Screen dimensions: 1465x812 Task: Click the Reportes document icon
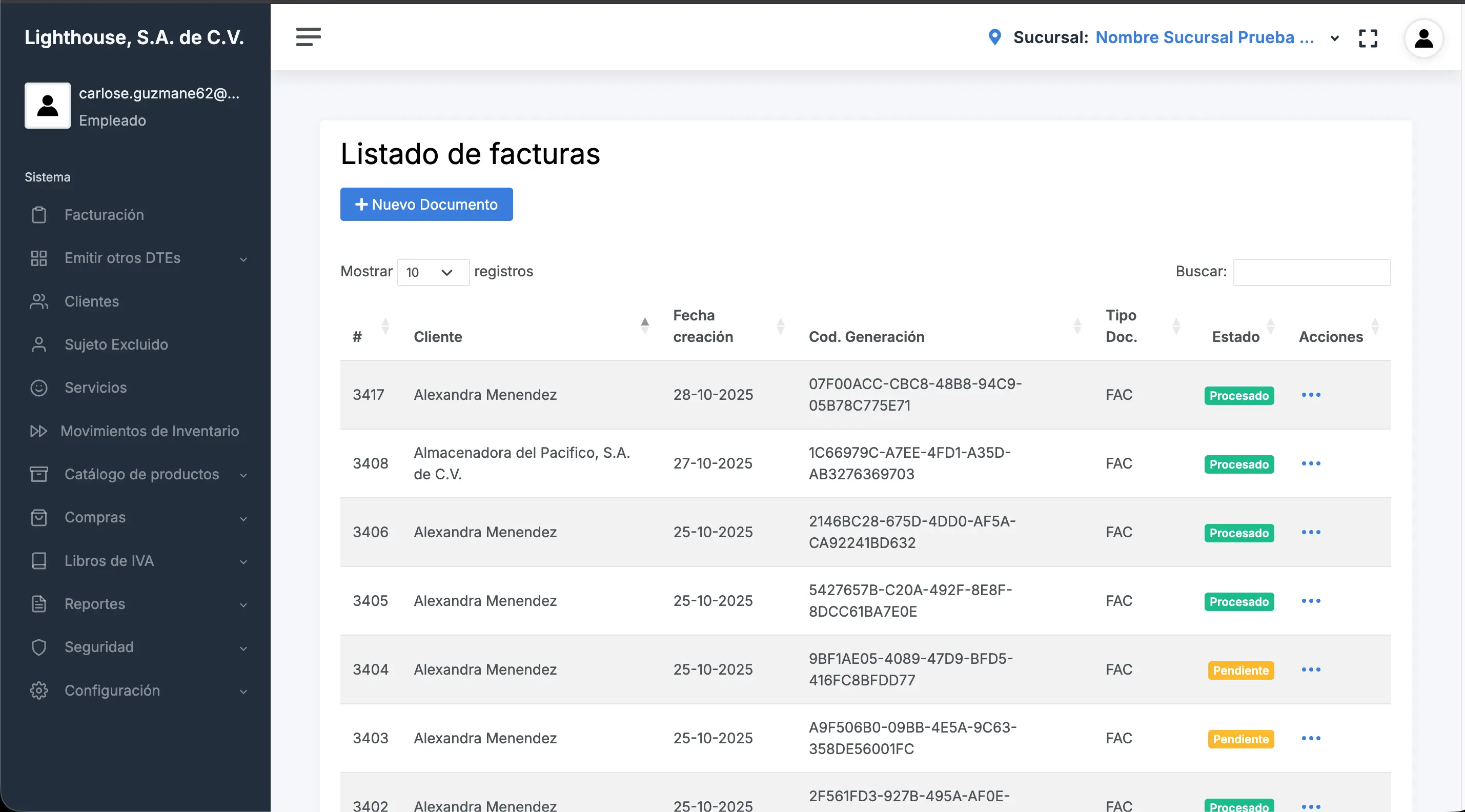coord(38,604)
